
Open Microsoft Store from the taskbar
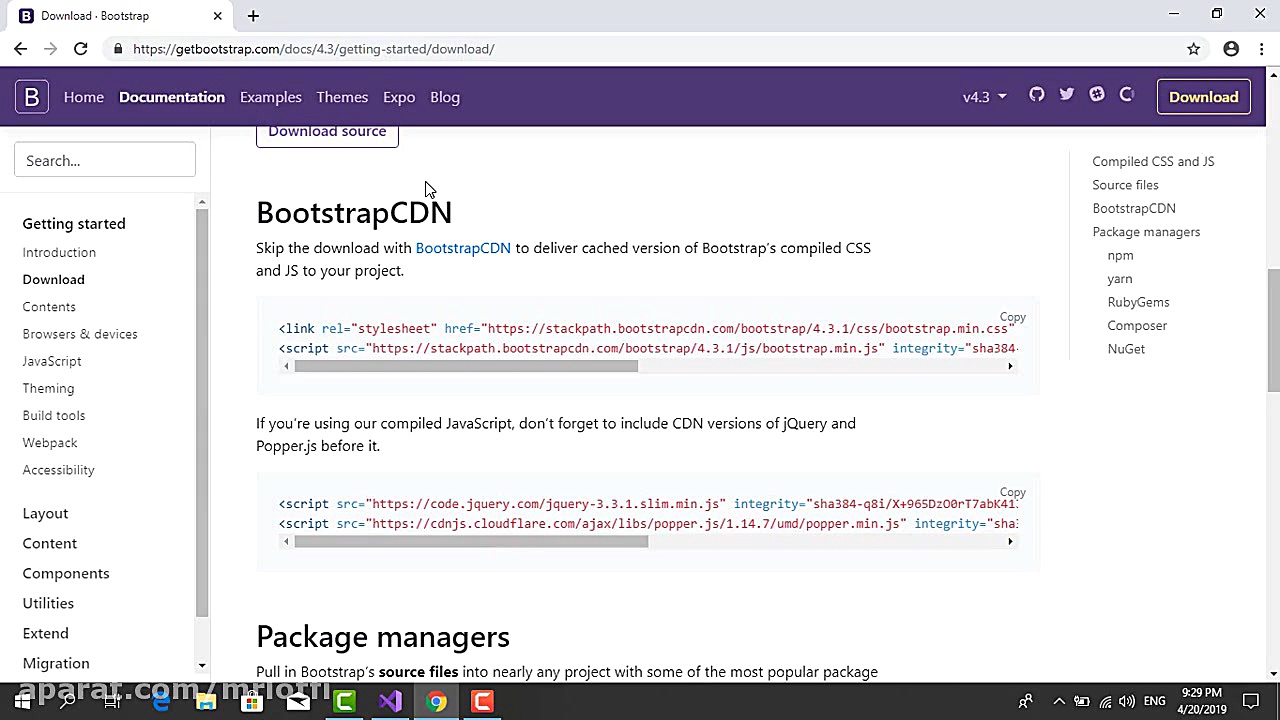click(x=252, y=701)
